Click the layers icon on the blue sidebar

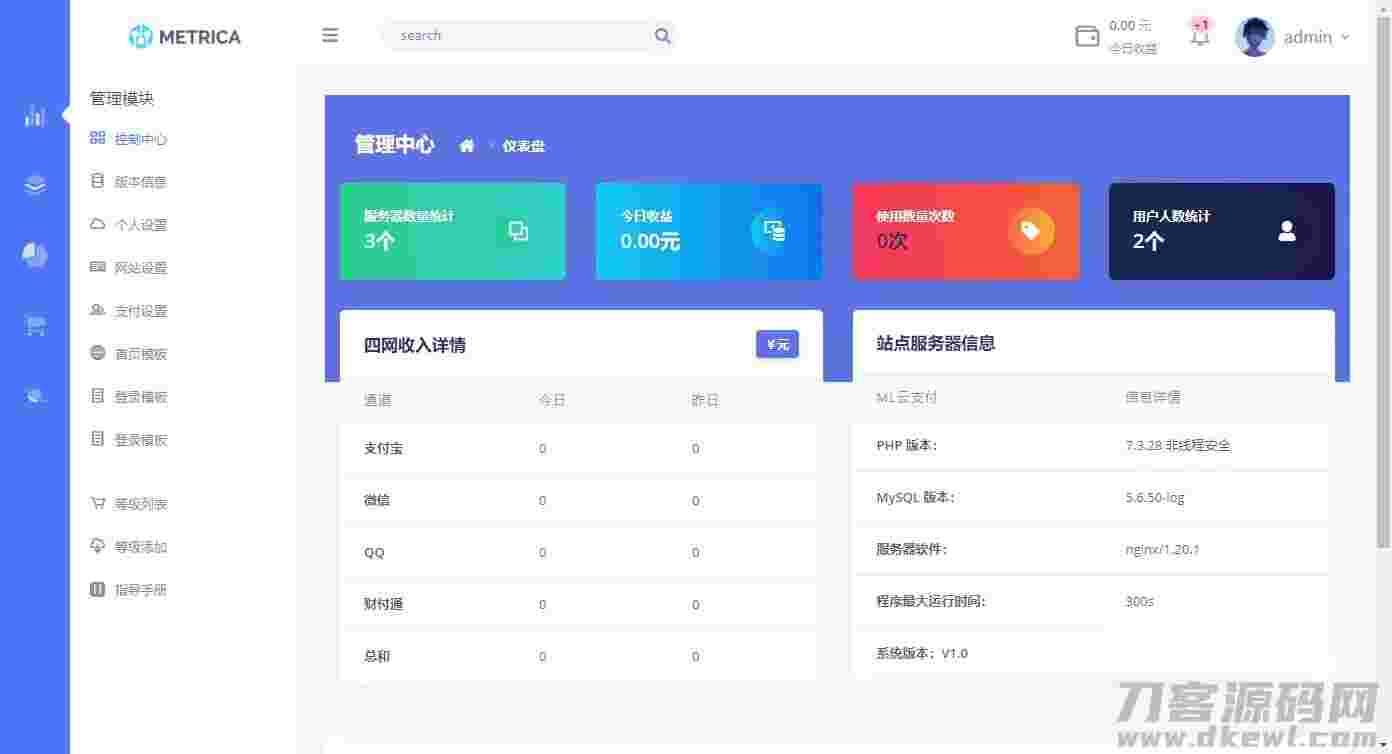click(x=34, y=185)
